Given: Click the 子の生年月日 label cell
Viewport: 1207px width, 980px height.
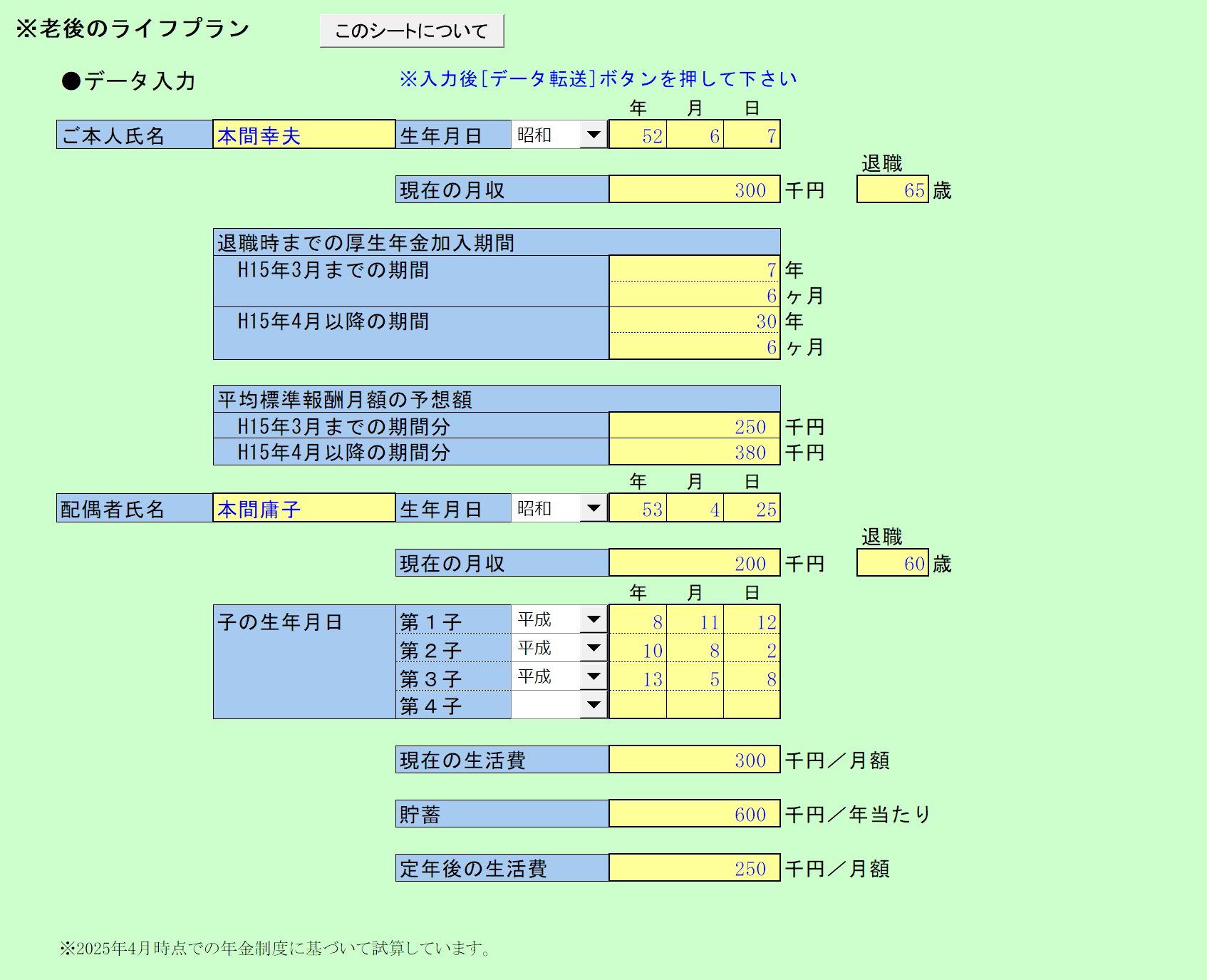Looking at the screenshot, I should pos(304,662).
